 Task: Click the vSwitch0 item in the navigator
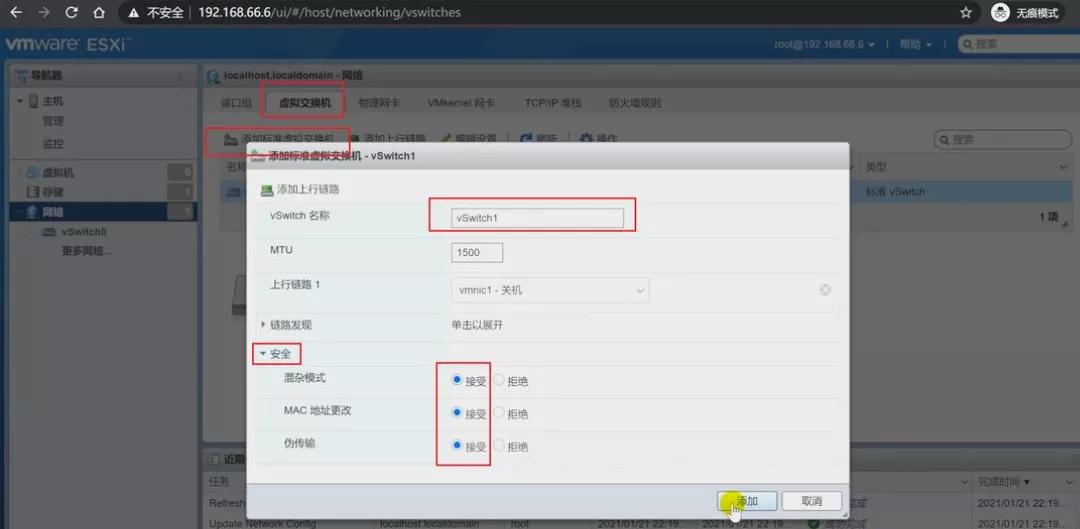(84, 232)
